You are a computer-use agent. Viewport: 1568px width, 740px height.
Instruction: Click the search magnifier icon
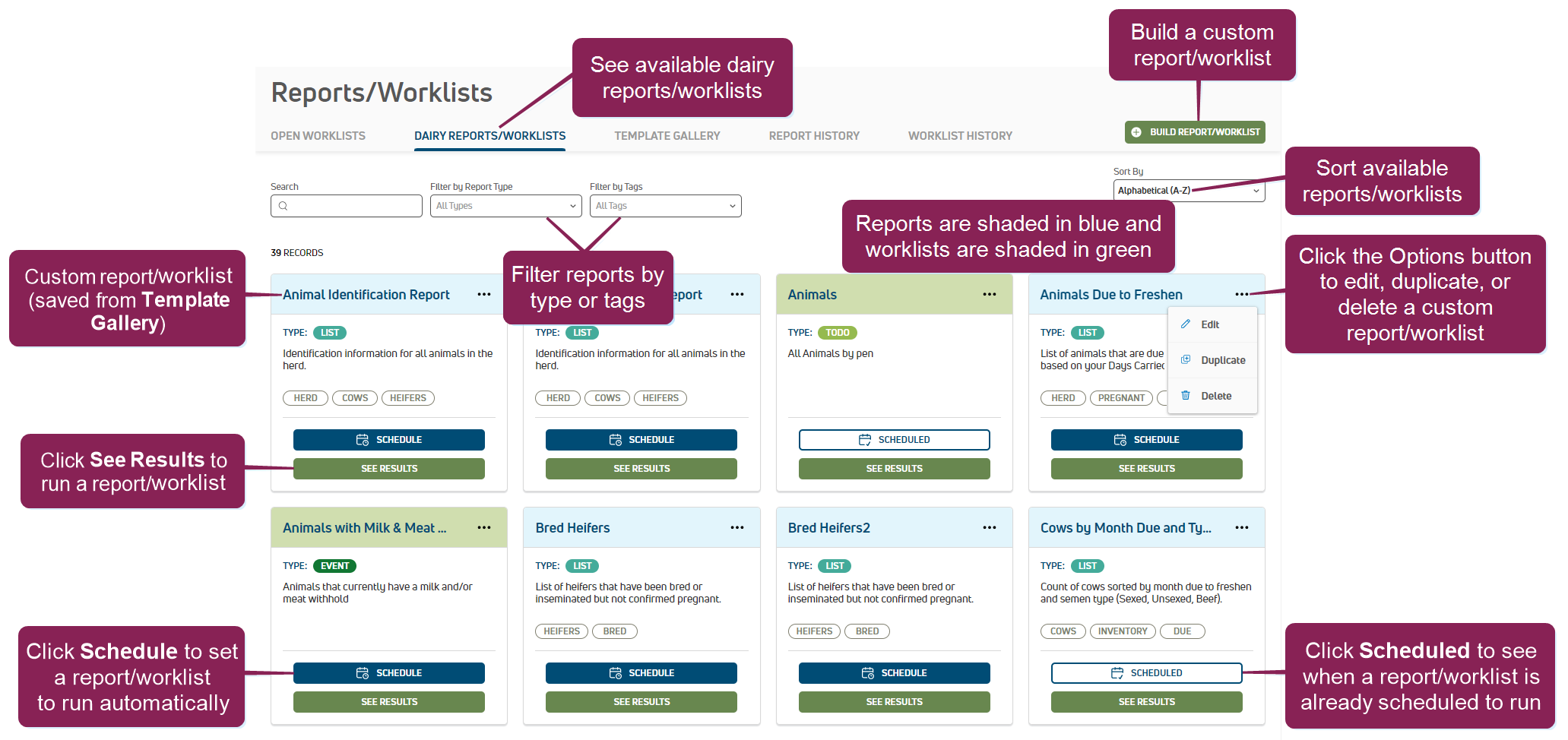pos(283,206)
